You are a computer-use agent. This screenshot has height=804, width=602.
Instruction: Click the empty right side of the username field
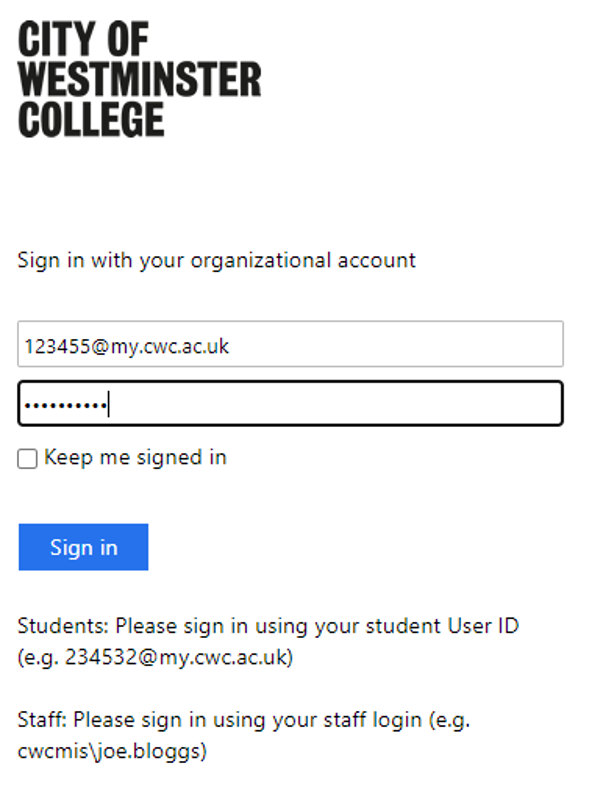(x=395, y=344)
